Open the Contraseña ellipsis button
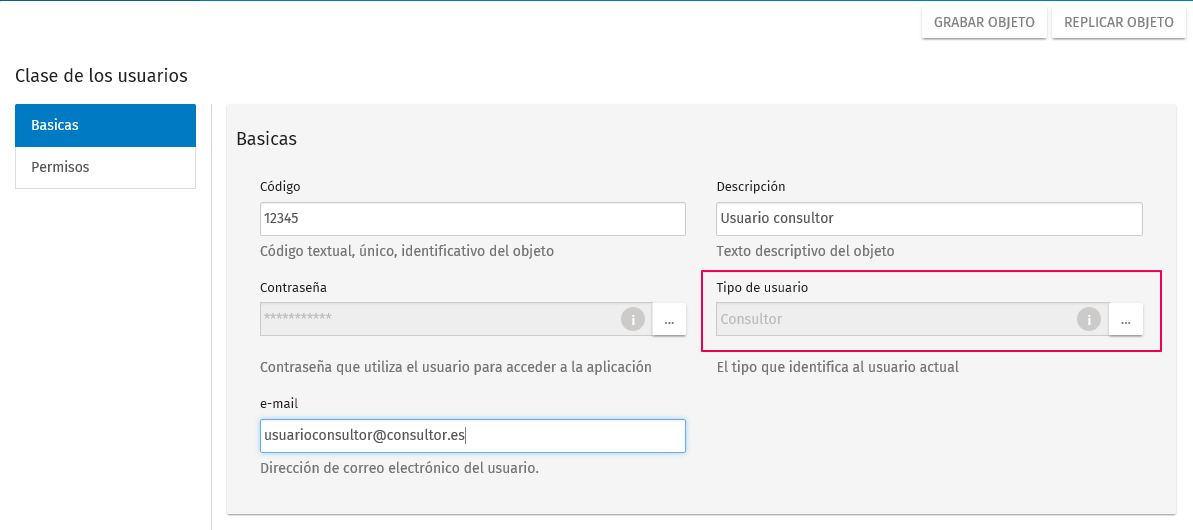The width and height of the screenshot is (1193, 530). point(669,319)
